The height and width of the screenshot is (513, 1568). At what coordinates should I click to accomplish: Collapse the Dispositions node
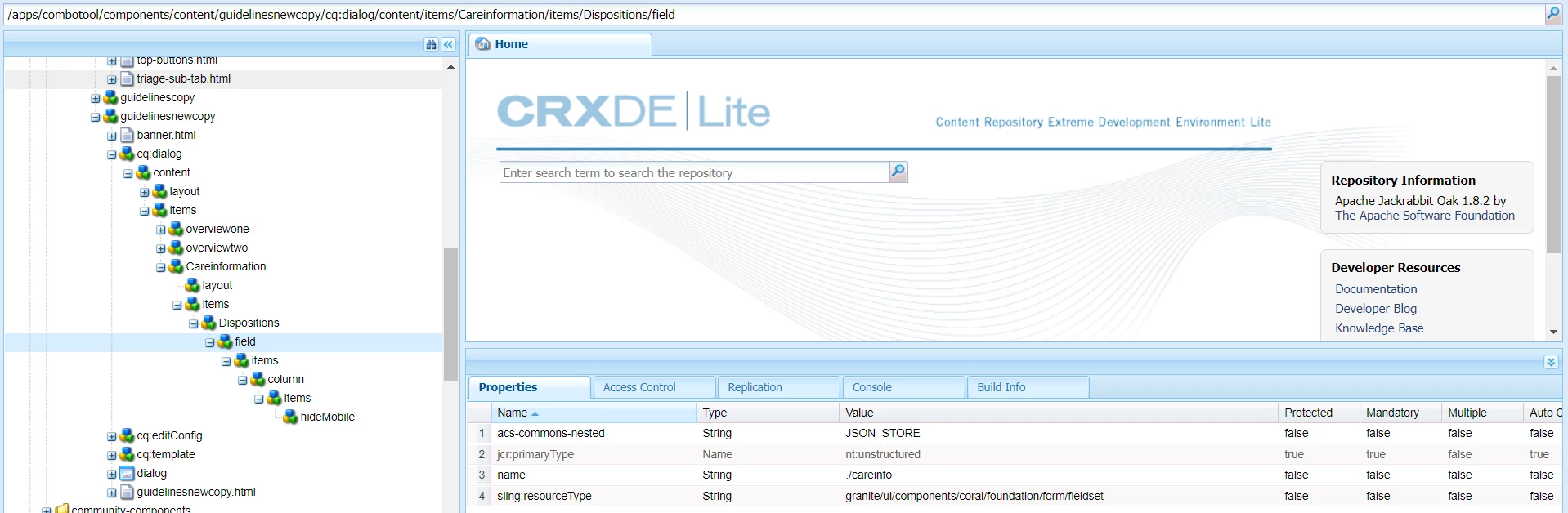pos(193,323)
